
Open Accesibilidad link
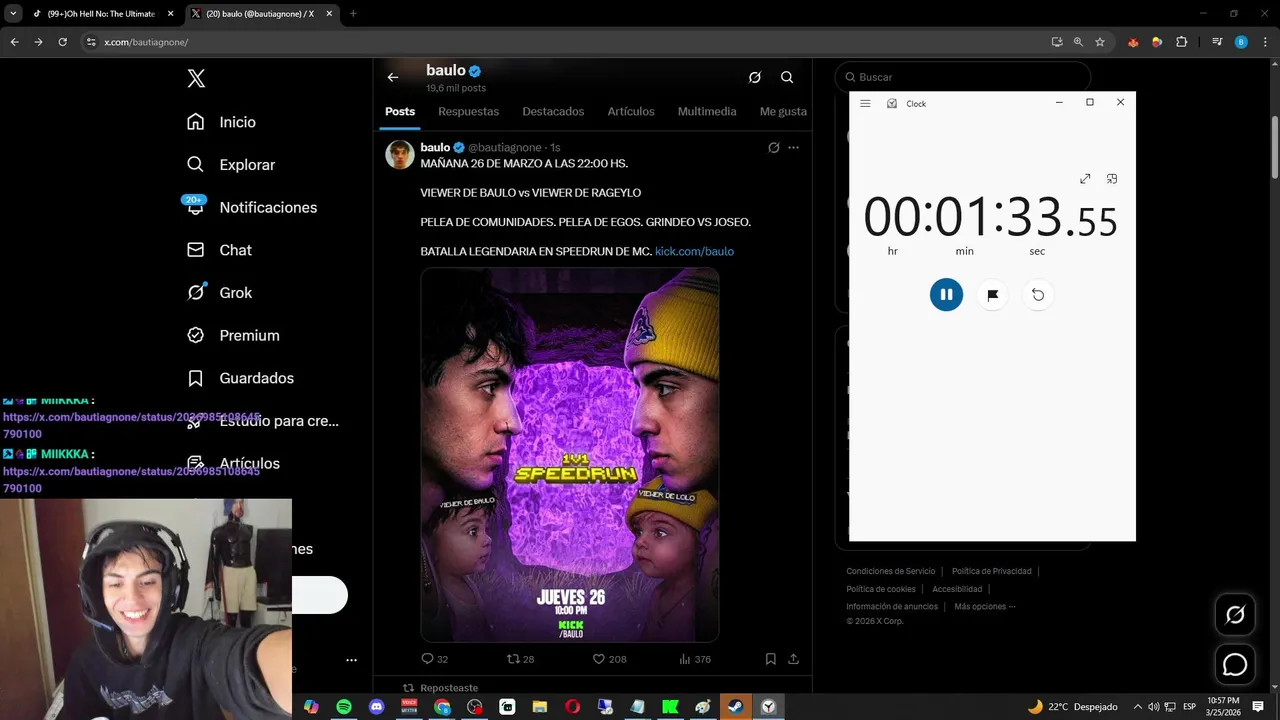[x=957, y=589]
